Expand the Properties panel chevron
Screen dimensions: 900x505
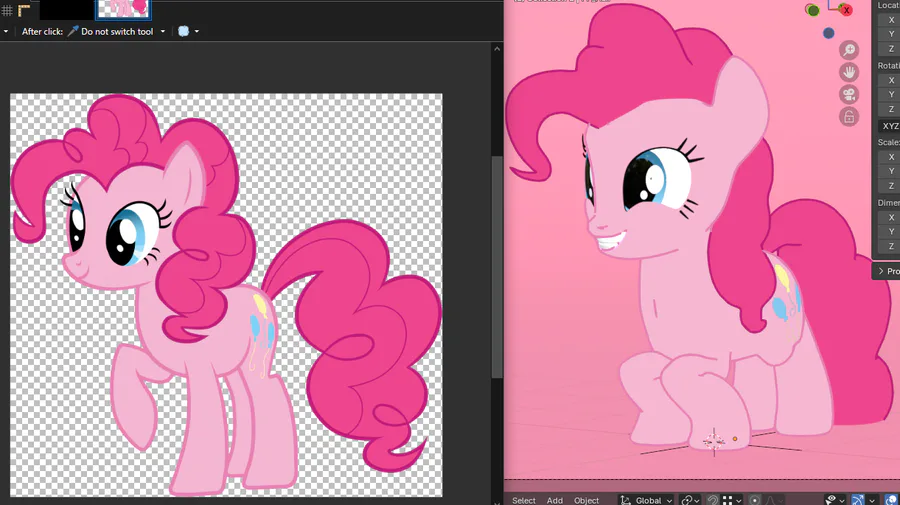pyautogui.click(x=881, y=271)
